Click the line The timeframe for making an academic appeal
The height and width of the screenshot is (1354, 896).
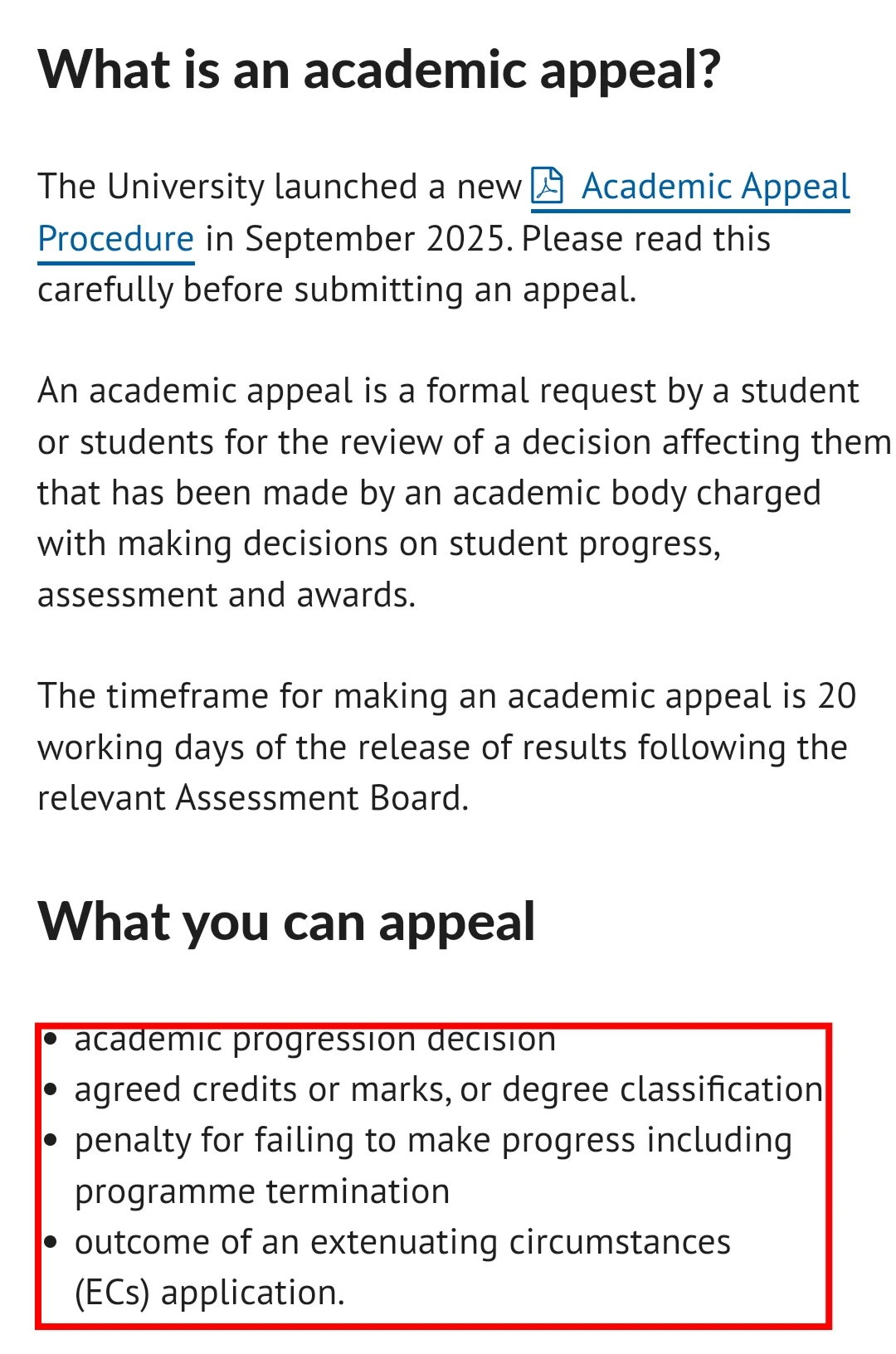(x=446, y=696)
